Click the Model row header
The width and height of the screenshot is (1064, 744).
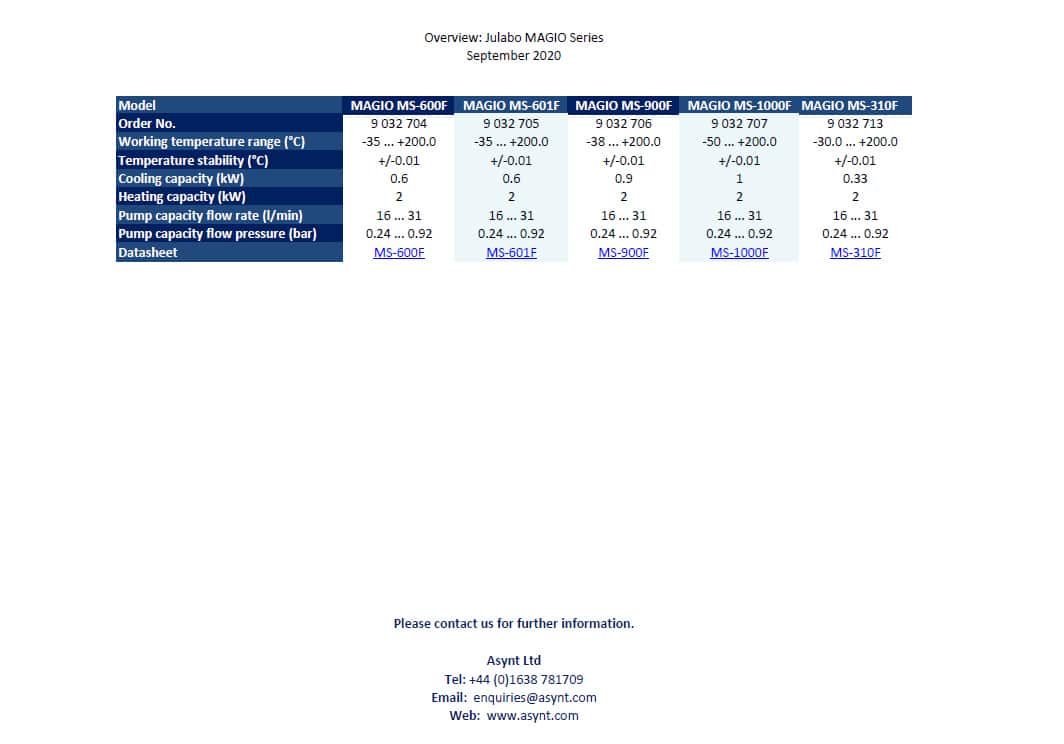(x=229, y=105)
